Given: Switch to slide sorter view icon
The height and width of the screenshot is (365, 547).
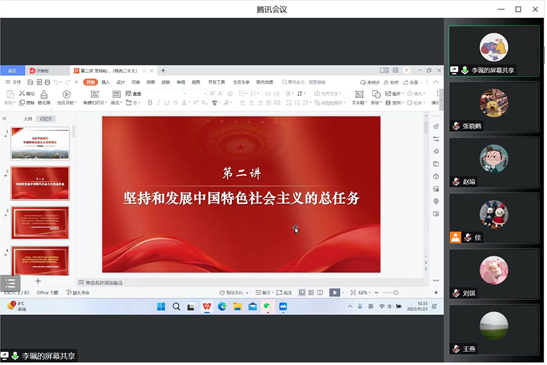Looking at the screenshot, I should [311, 293].
